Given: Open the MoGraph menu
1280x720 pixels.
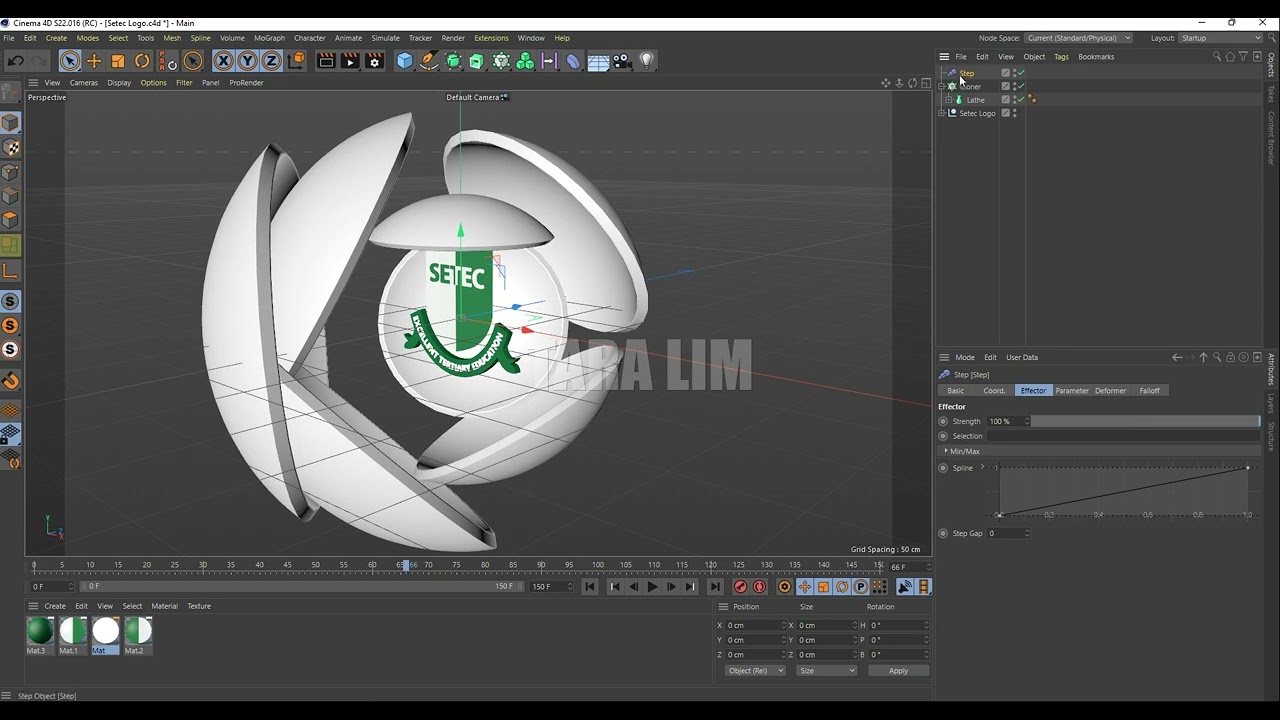Looking at the screenshot, I should coord(269,38).
